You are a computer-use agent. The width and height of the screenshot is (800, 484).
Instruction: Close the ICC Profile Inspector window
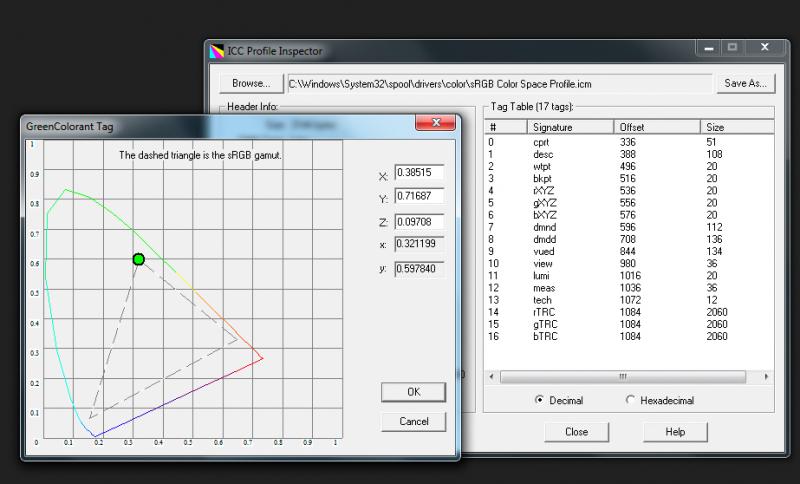764,47
